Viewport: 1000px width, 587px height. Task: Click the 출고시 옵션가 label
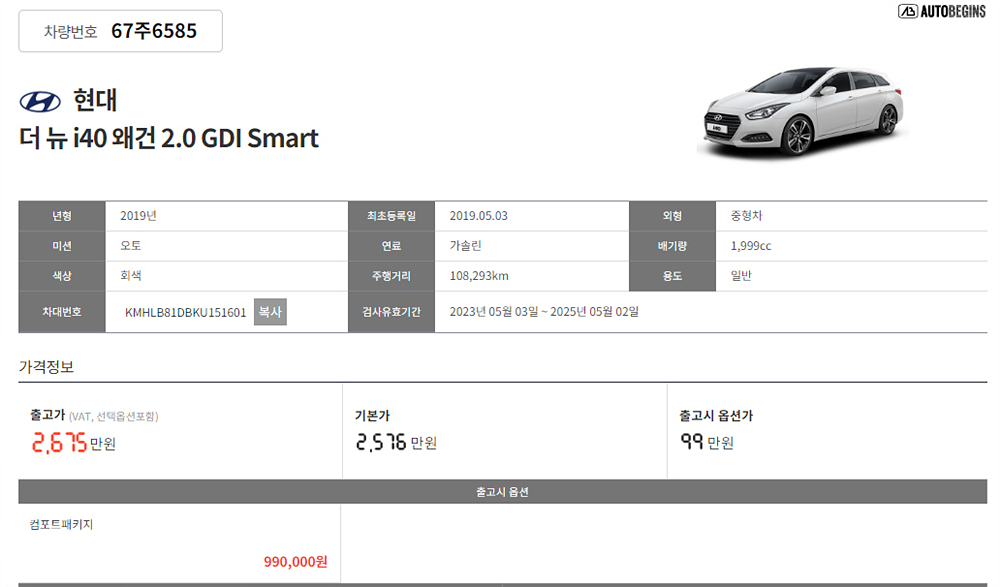pyautogui.click(x=716, y=415)
